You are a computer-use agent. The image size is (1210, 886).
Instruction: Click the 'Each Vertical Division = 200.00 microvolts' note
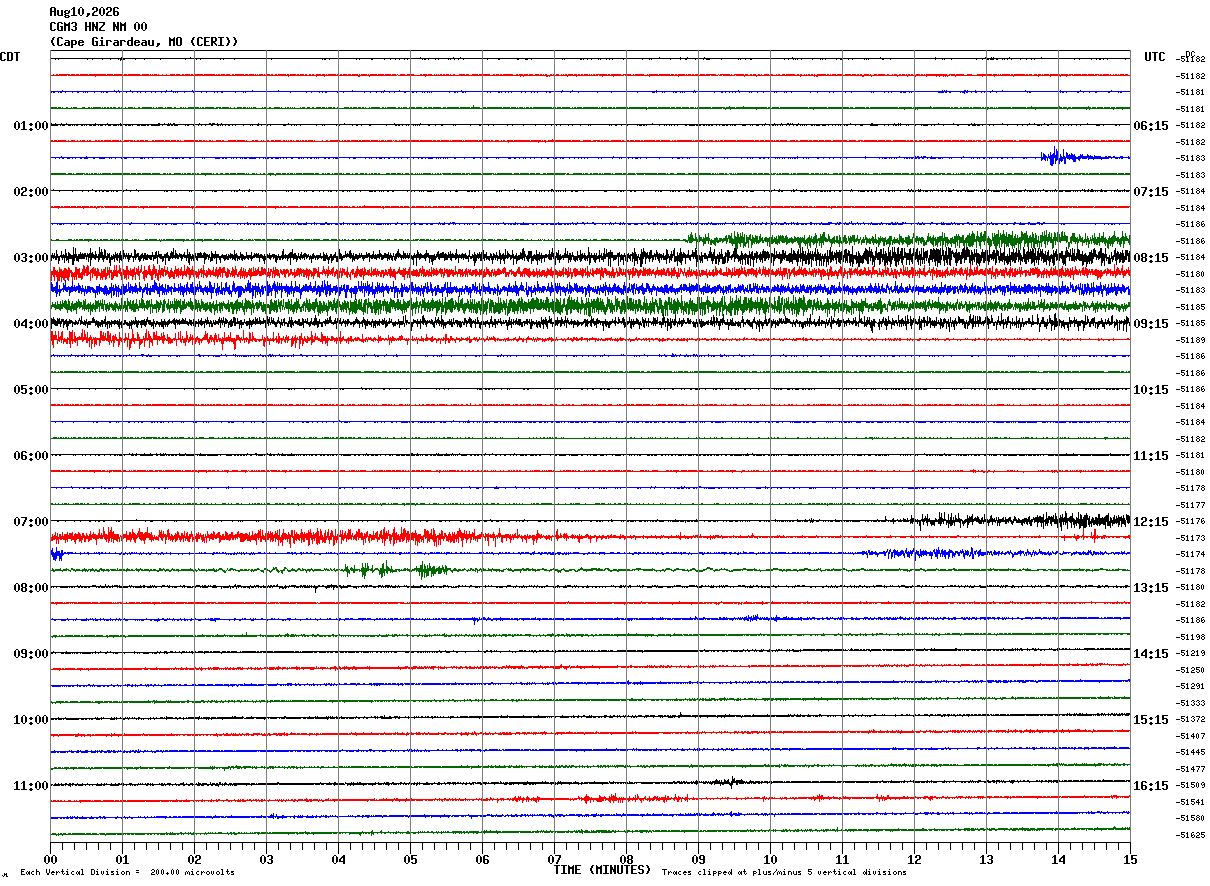coord(127,873)
